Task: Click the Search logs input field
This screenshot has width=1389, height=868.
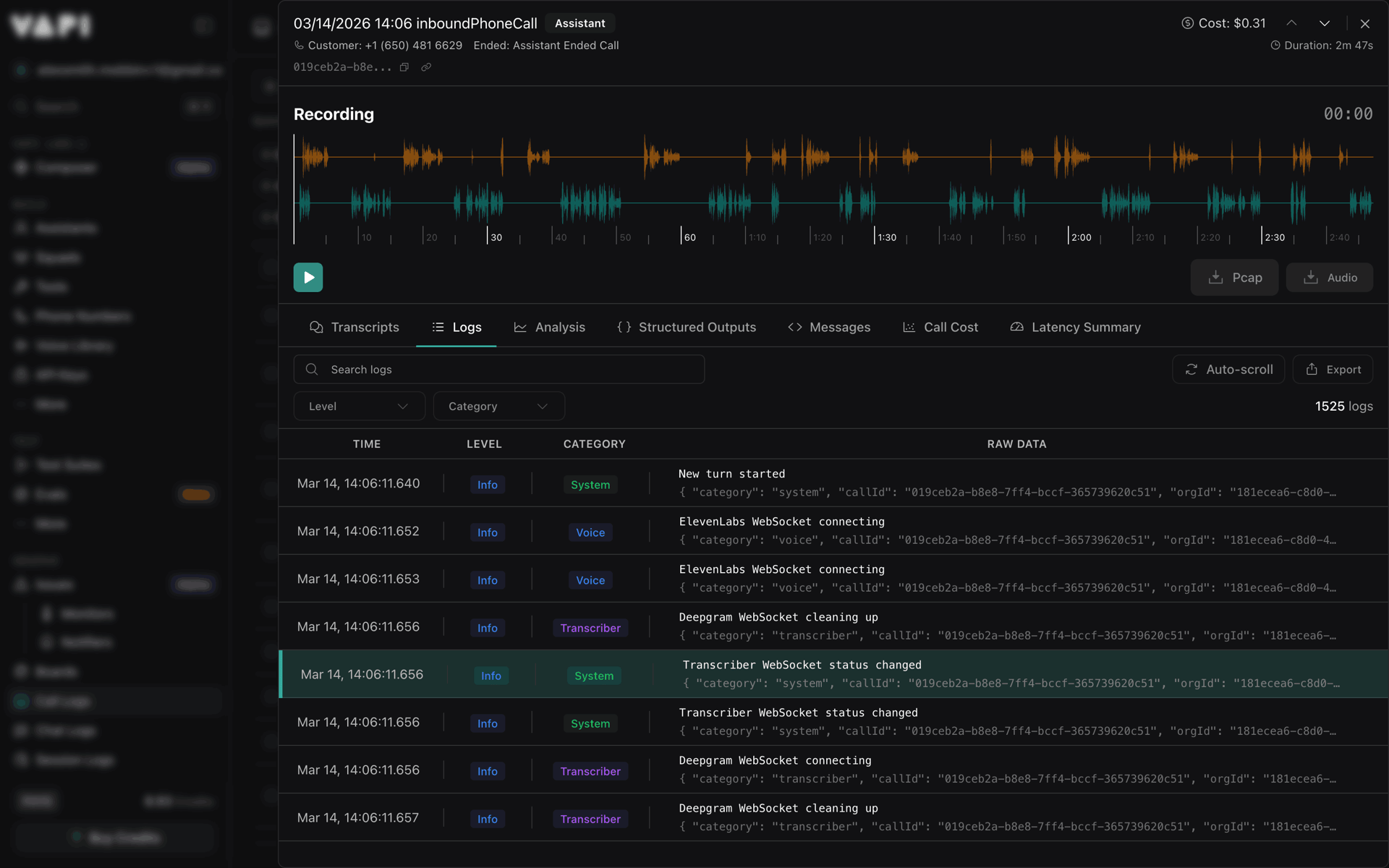Action: coord(499,369)
